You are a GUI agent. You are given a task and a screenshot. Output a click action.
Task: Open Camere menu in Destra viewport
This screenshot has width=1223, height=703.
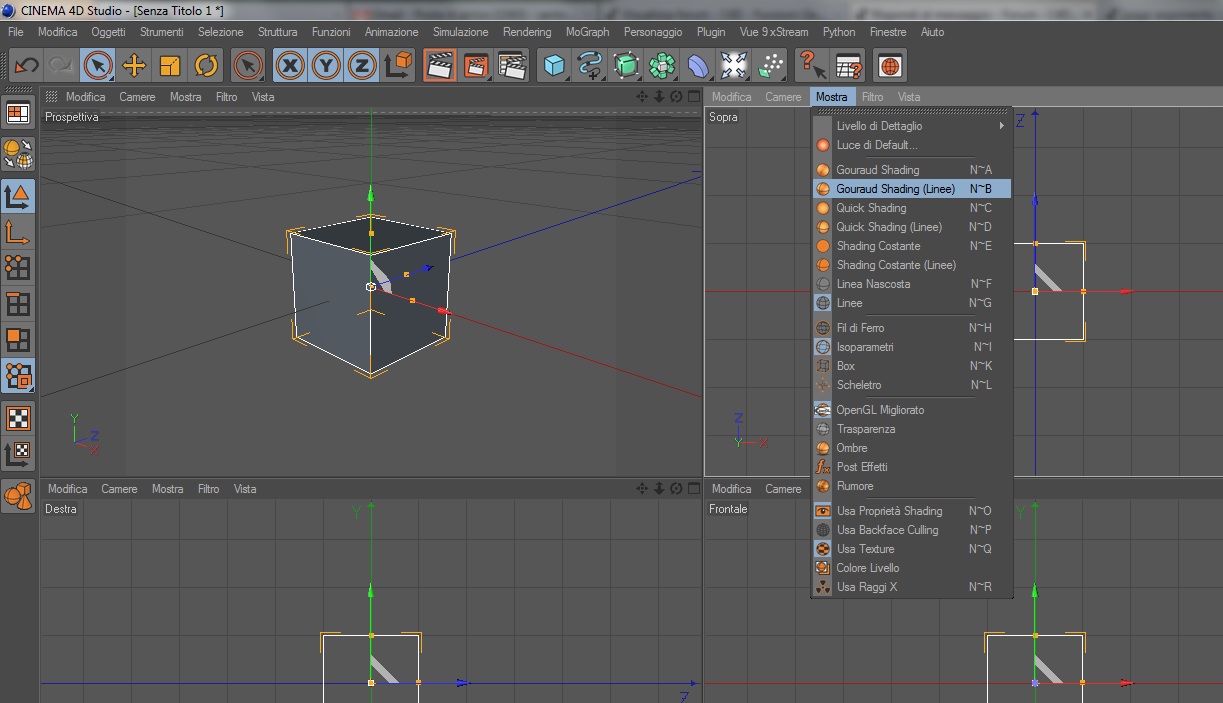(119, 489)
